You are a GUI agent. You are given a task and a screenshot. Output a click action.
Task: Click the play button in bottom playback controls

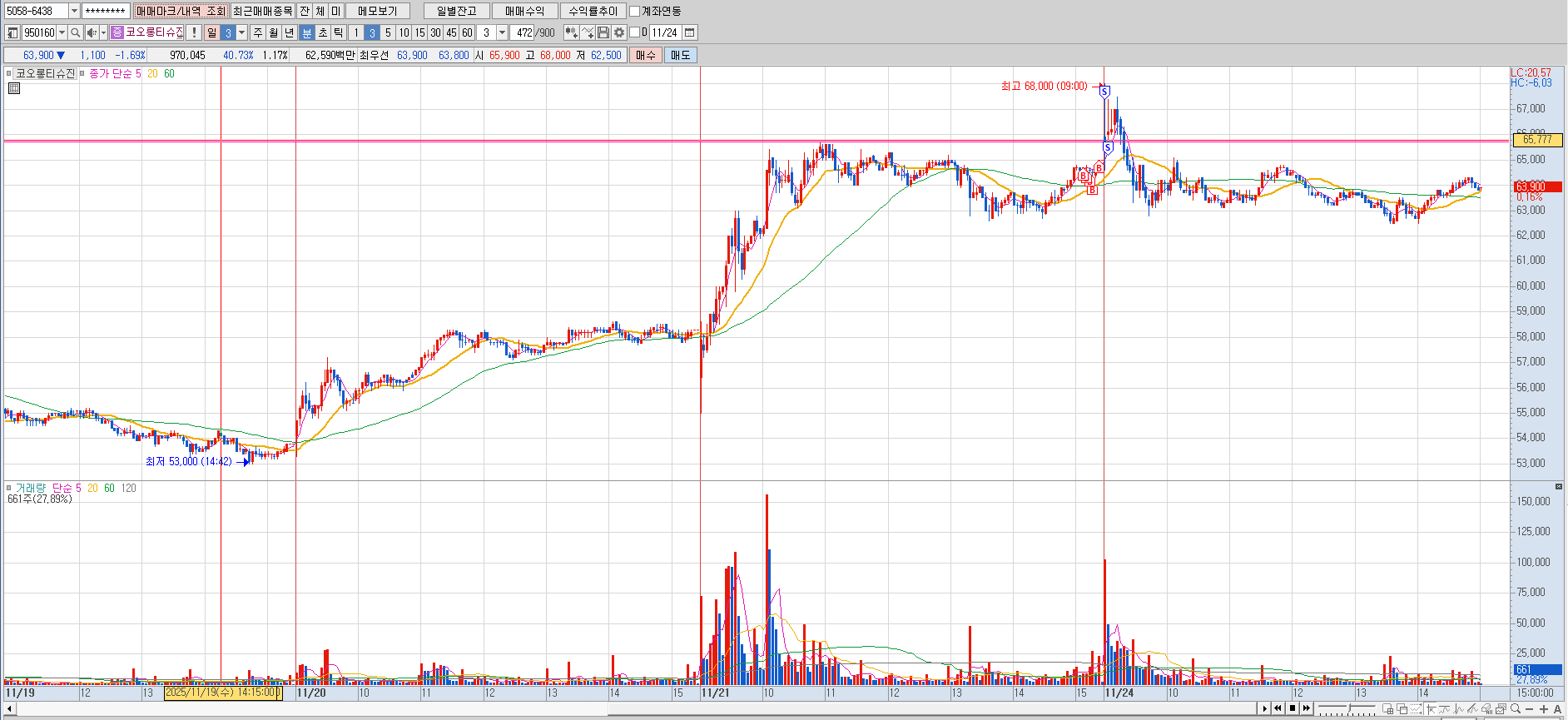[1264, 708]
